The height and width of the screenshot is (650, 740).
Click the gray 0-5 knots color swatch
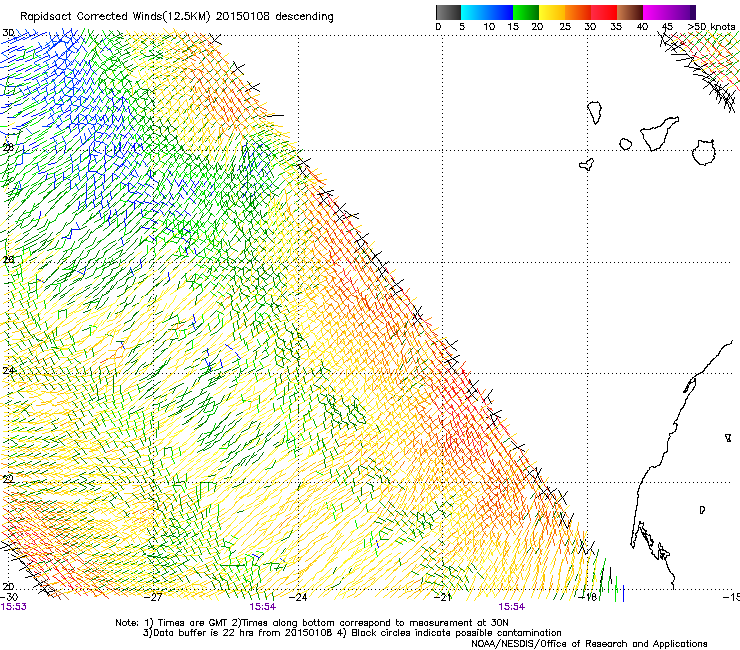(448, 12)
